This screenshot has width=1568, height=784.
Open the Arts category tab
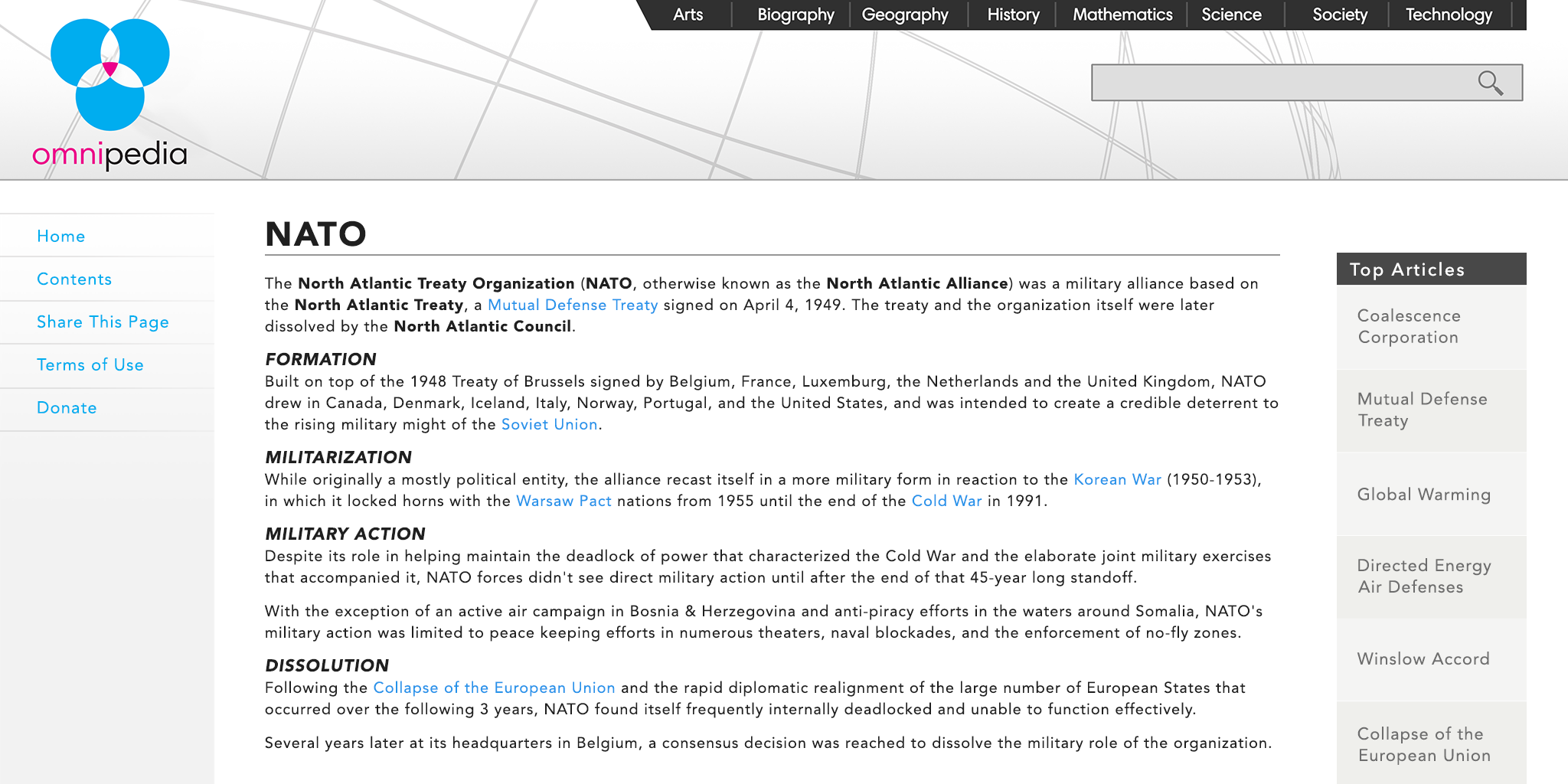[x=688, y=15]
